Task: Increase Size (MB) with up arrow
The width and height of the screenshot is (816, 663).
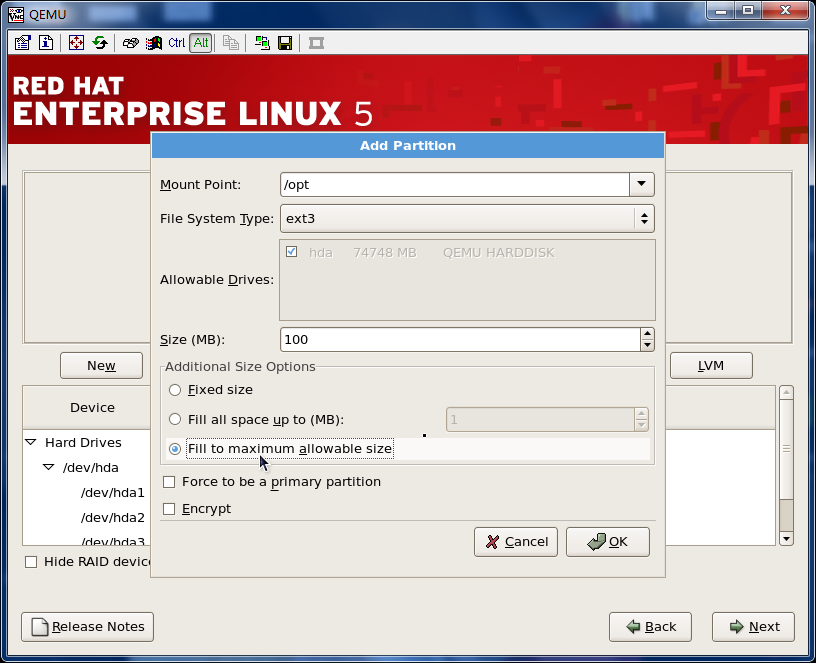Action: (647, 334)
